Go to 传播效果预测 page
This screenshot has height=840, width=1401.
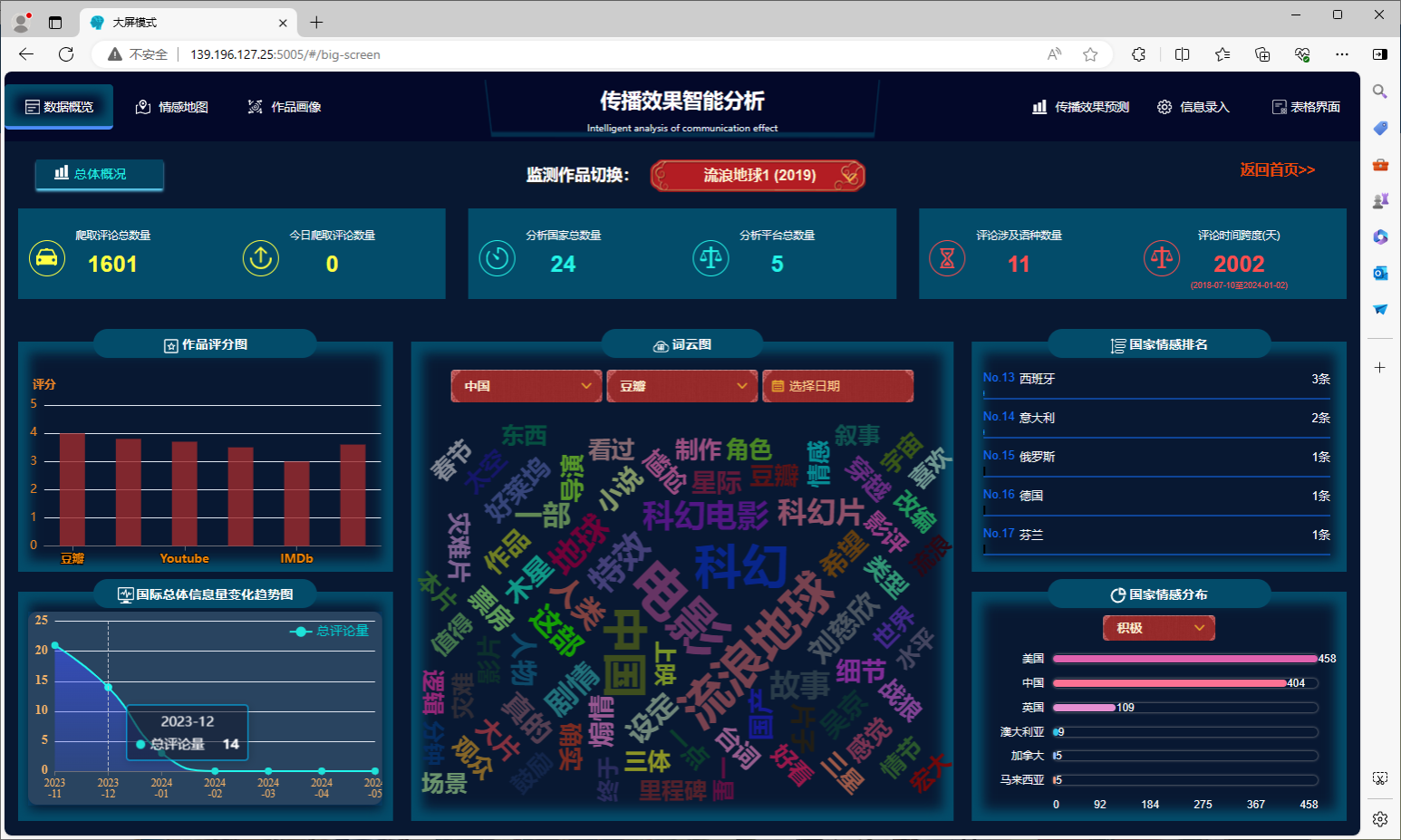(x=1081, y=107)
